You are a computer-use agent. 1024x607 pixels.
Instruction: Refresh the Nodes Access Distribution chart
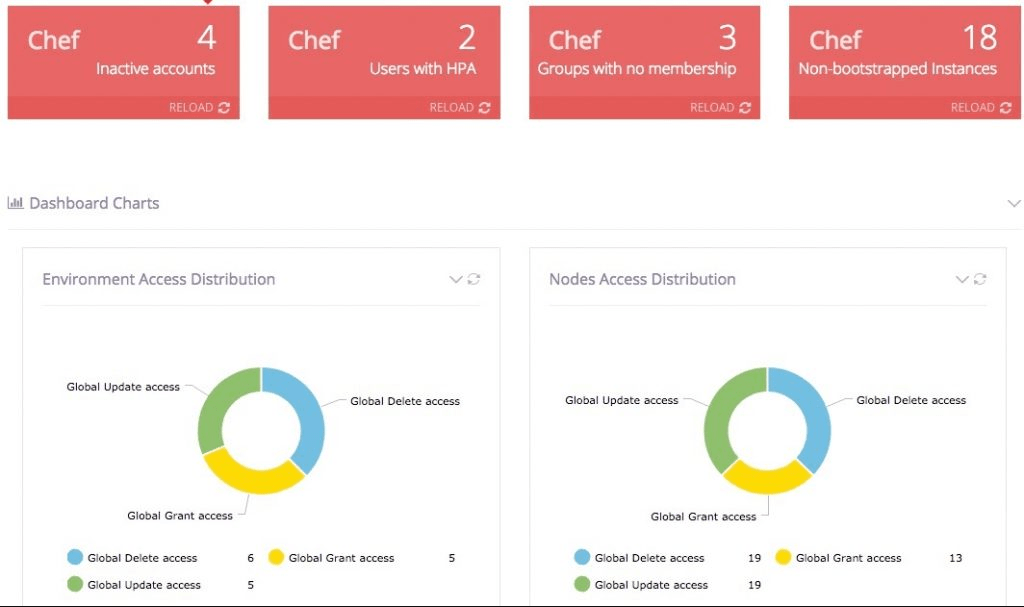(x=981, y=280)
